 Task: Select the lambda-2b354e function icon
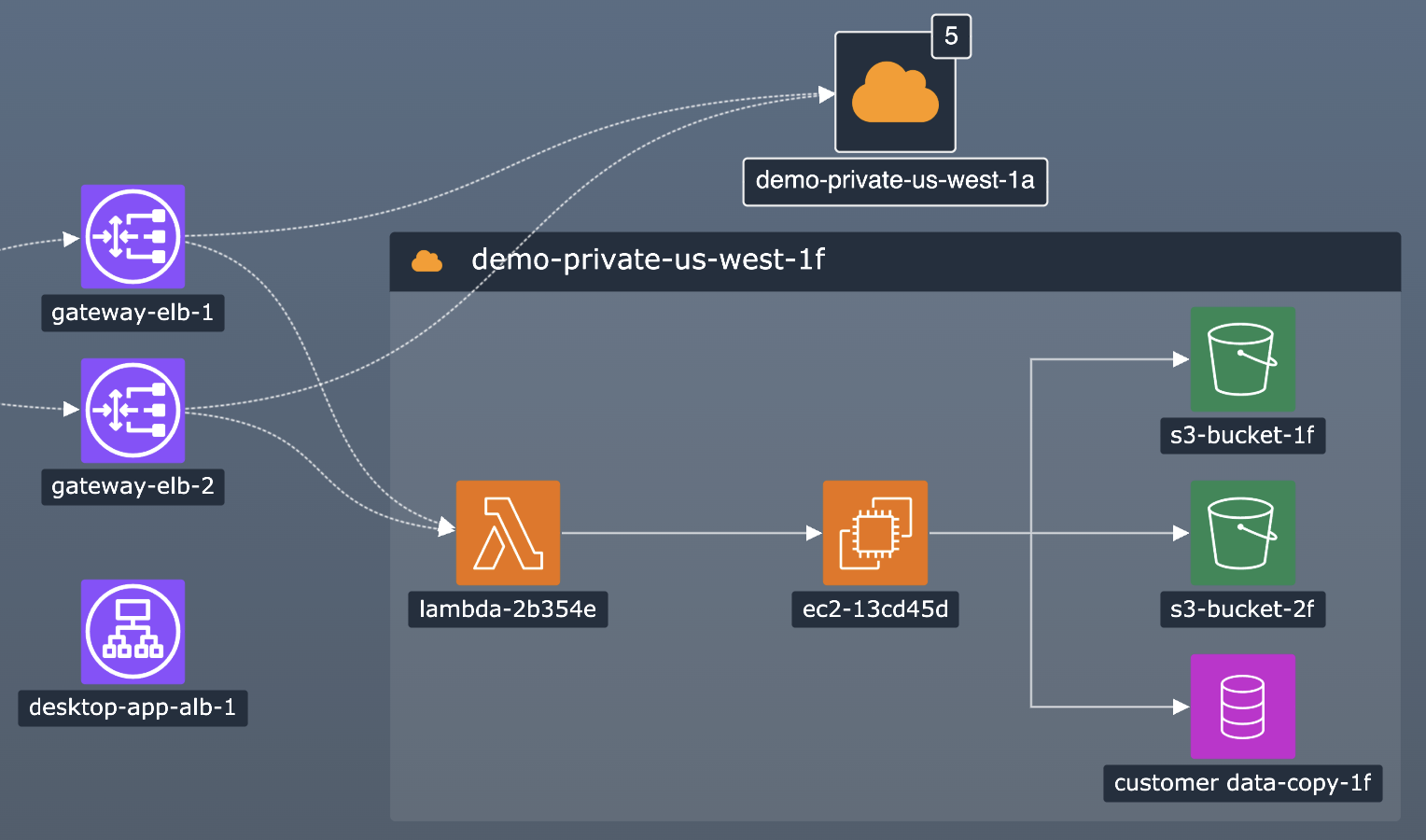click(508, 533)
